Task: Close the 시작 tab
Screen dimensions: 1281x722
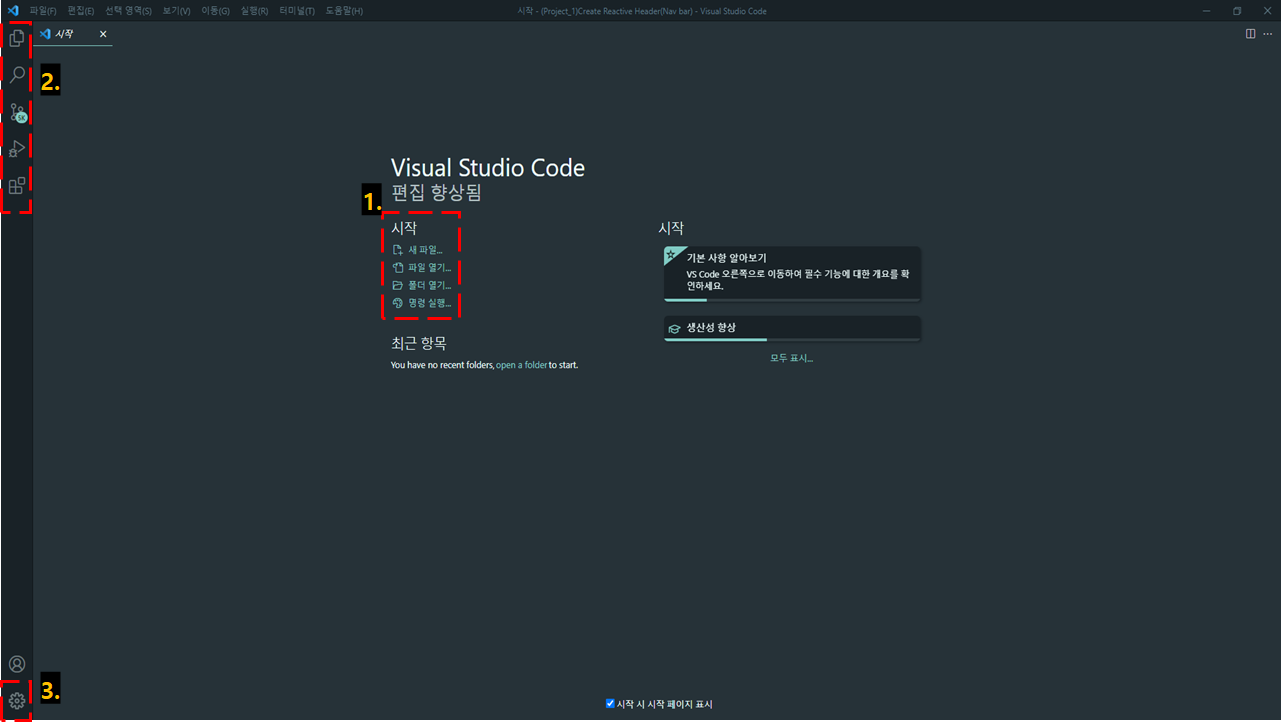Action: 103,34
